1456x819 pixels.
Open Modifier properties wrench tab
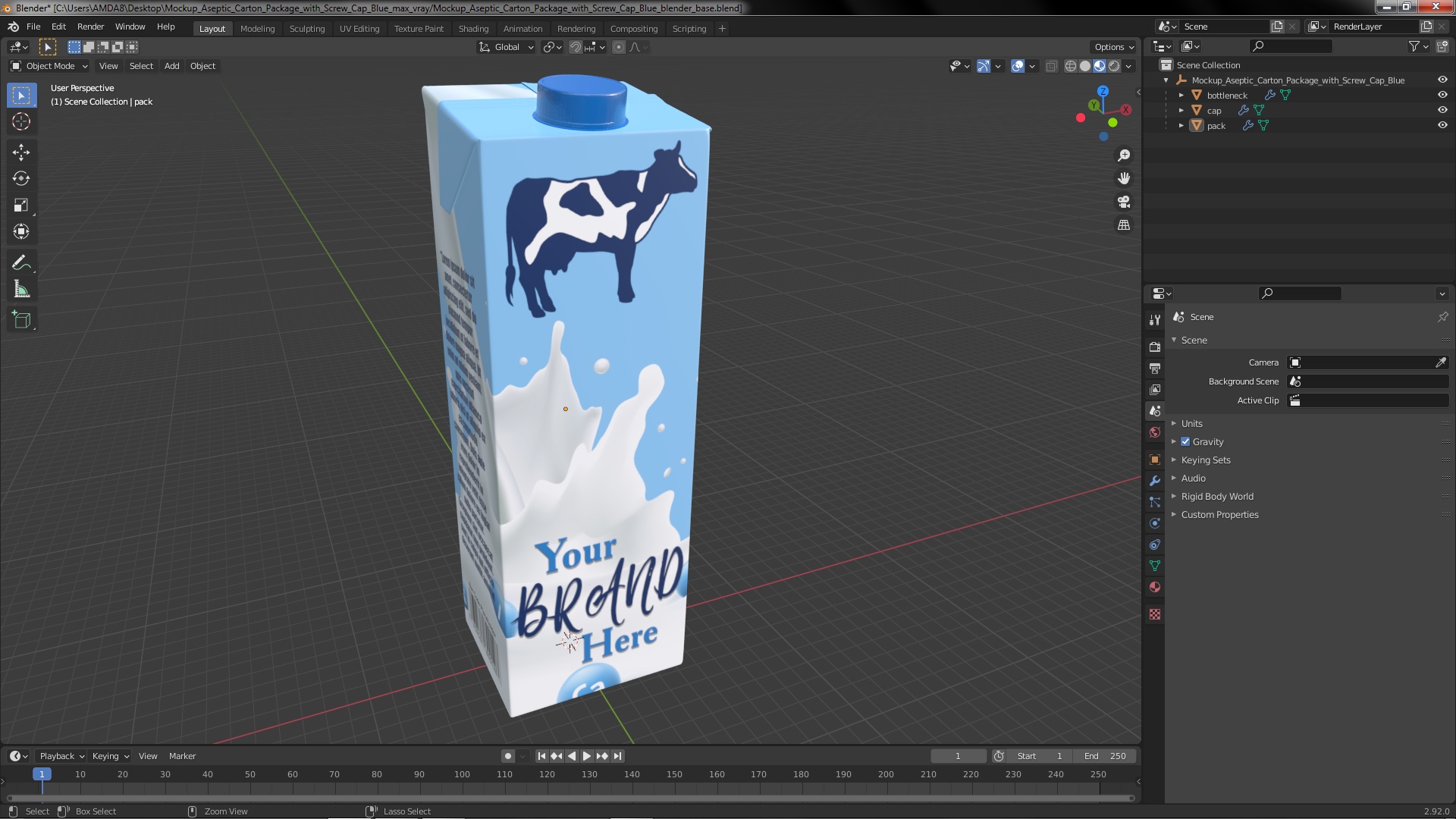(1155, 481)
